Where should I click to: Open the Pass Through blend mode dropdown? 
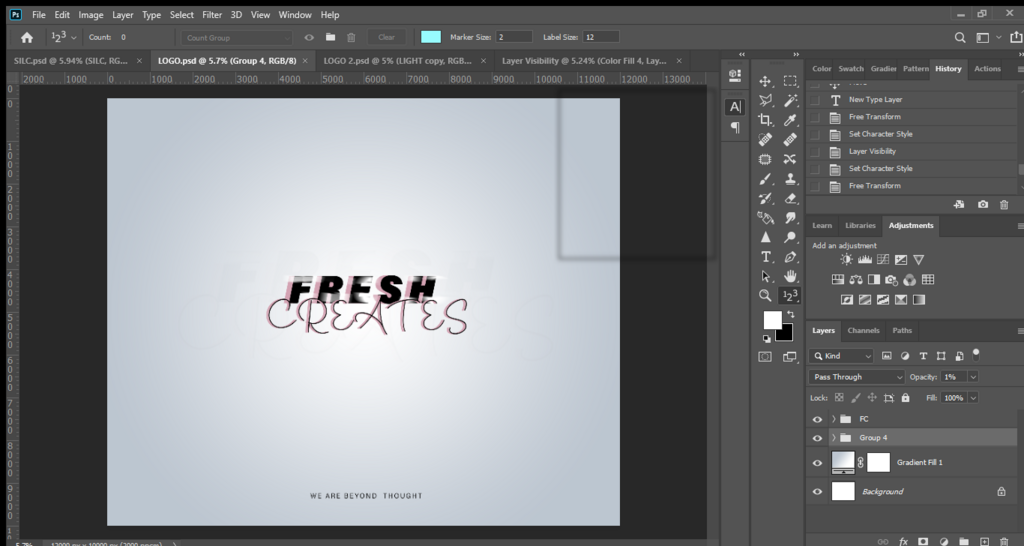857,377
